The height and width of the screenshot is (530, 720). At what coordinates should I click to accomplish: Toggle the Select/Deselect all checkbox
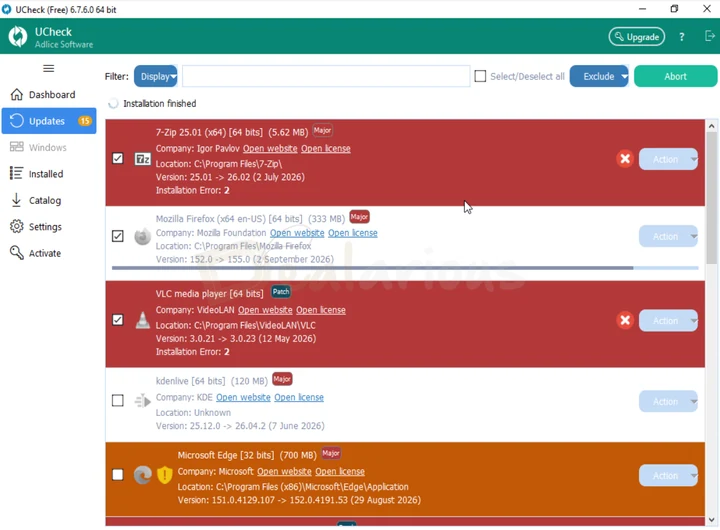click(x=480, y=76)
